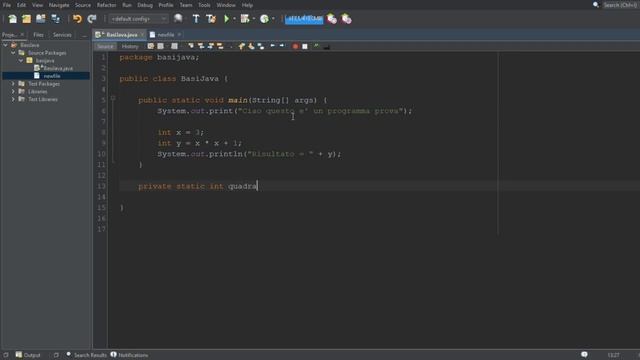Click the Next Bookmark editor icon
640x360 pixels.
[x=251, y=46]
